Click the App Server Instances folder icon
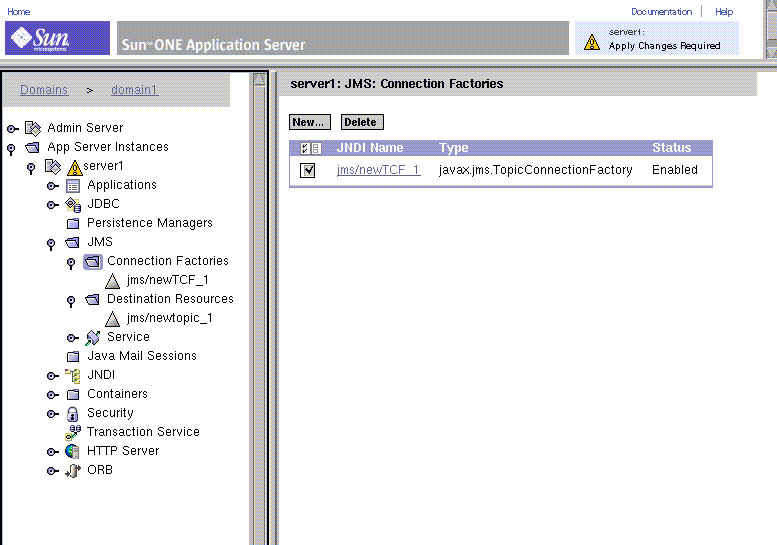This screenshot has height=545, width=777. 32,147
